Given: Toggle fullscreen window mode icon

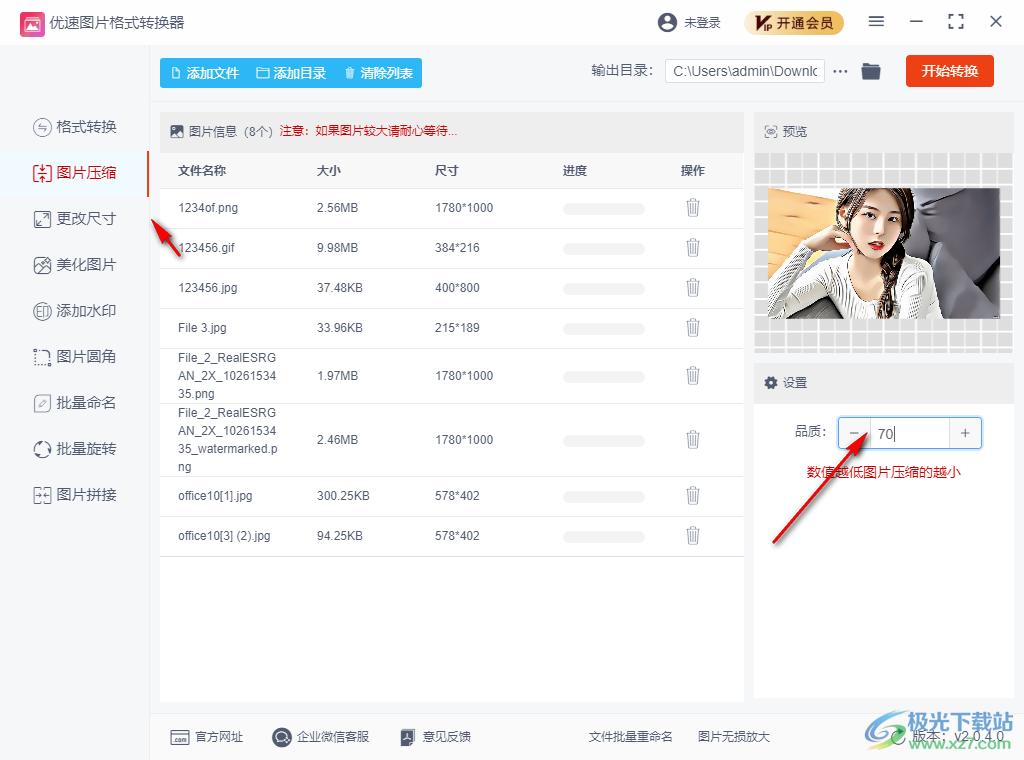Looking at the screenshot, I should tap(955, 22).
